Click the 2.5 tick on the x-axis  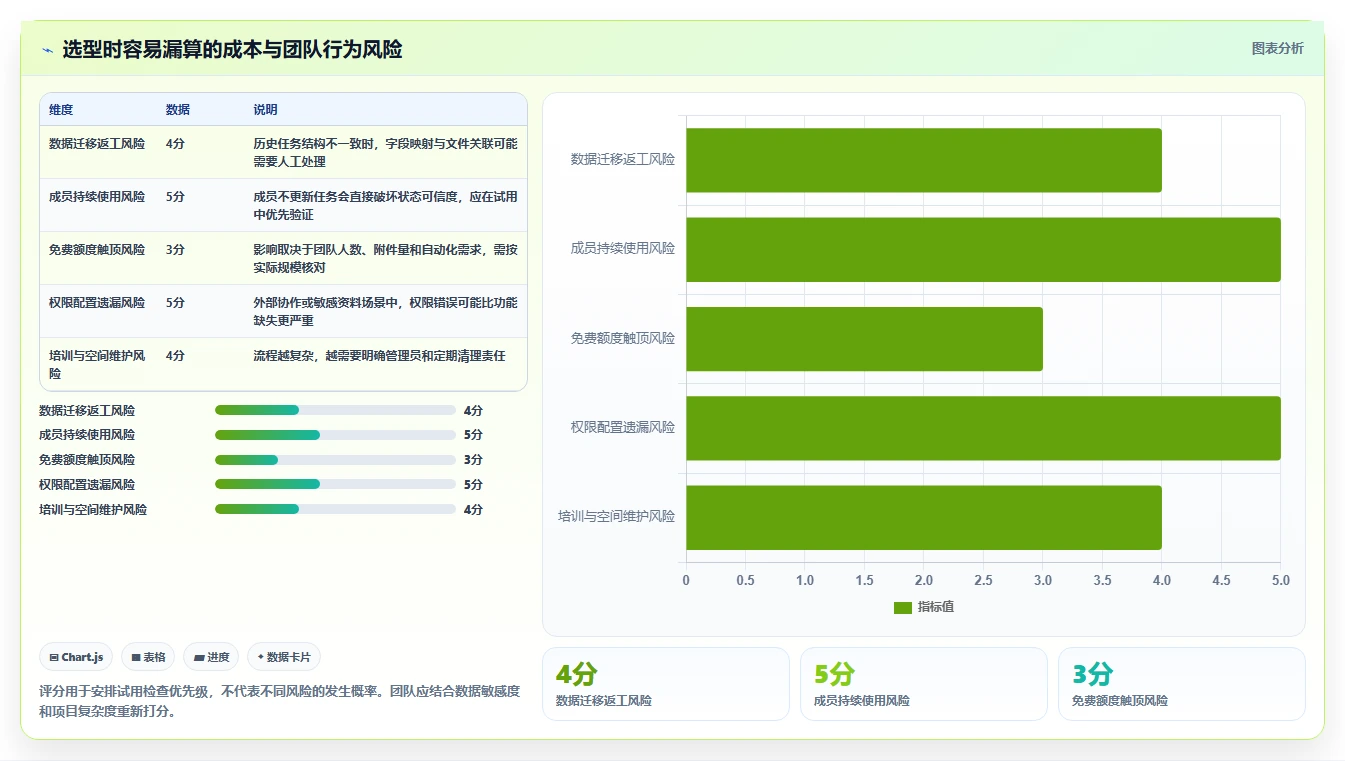pyautogui.click(x=983, y=580)
